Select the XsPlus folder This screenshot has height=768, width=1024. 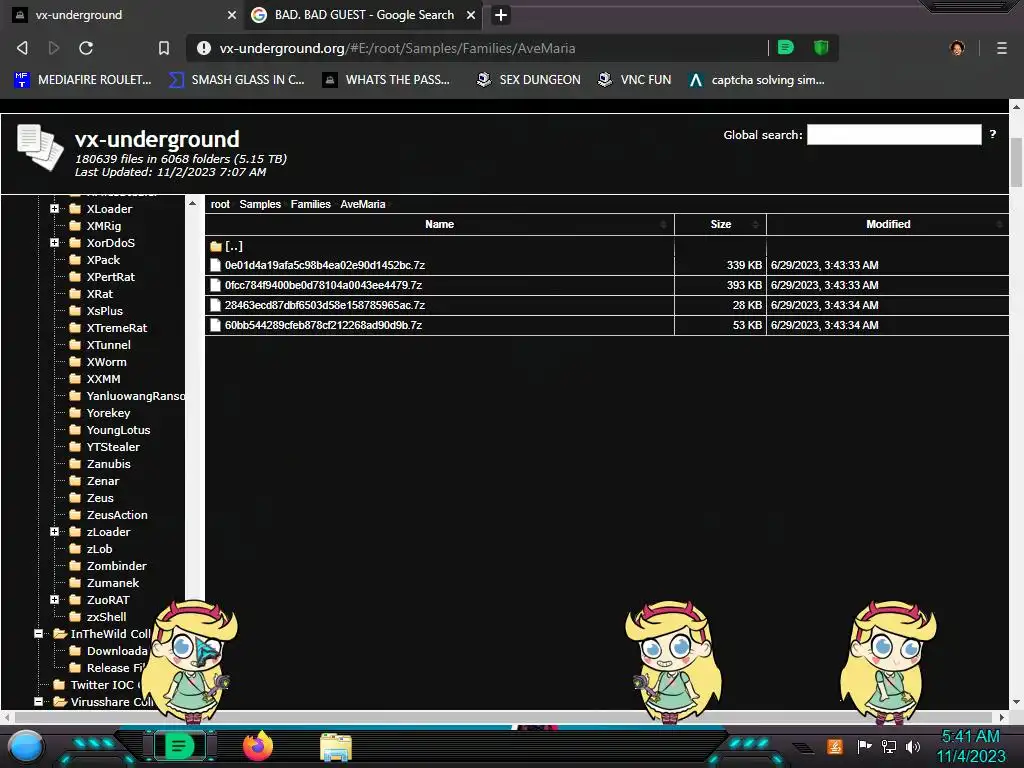97,311
